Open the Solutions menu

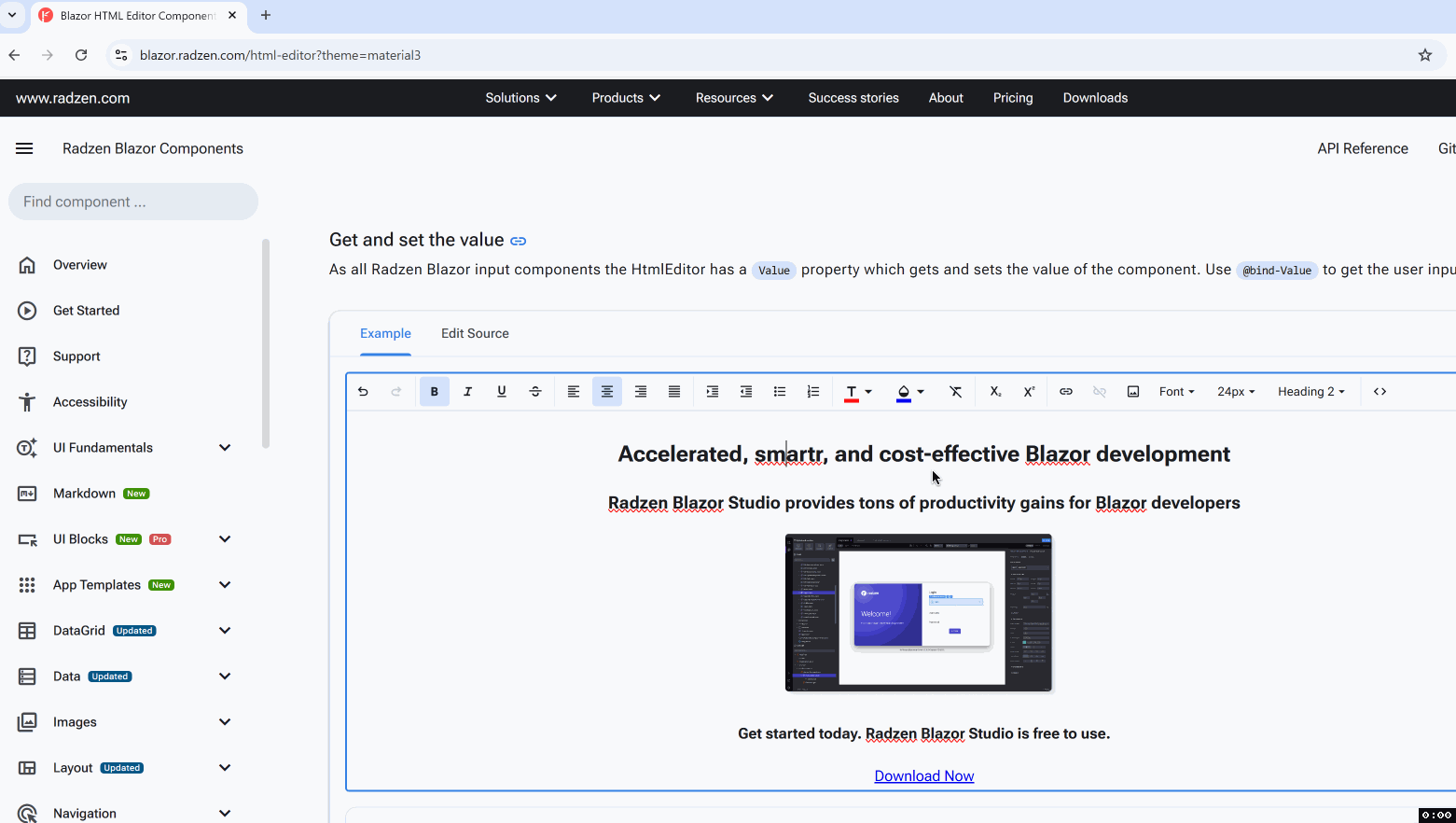(x=520, y=98)
